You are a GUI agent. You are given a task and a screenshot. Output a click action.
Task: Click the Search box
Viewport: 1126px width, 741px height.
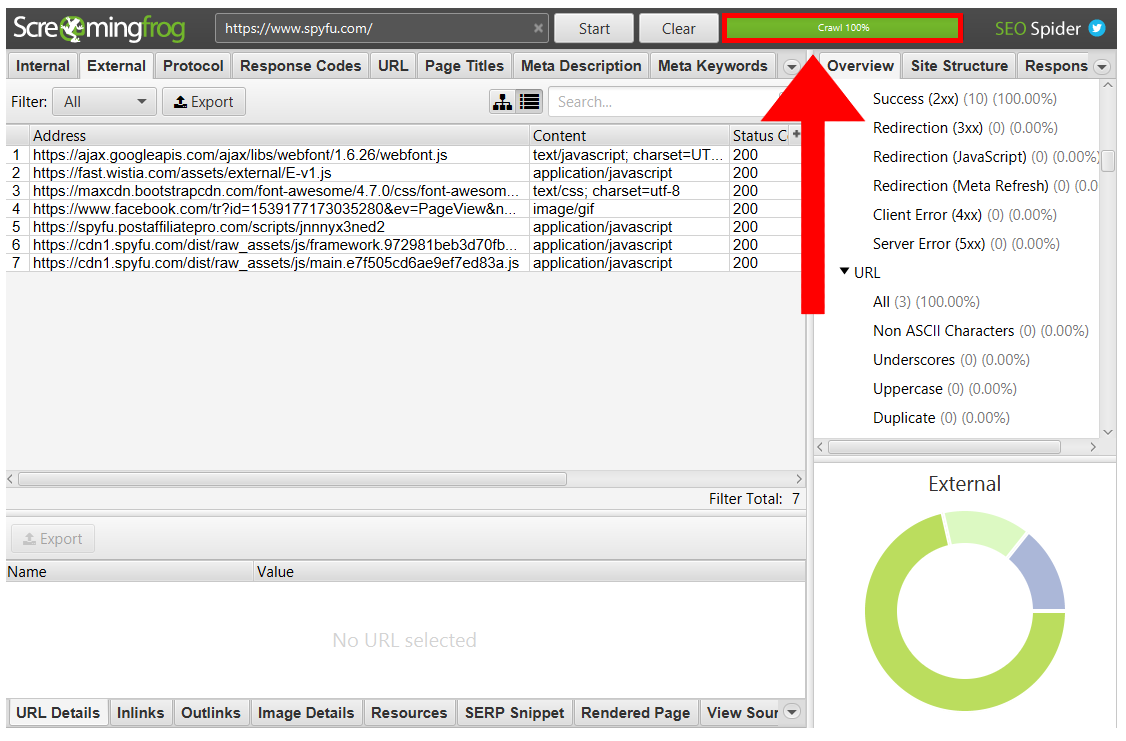(x=668, y=102)
